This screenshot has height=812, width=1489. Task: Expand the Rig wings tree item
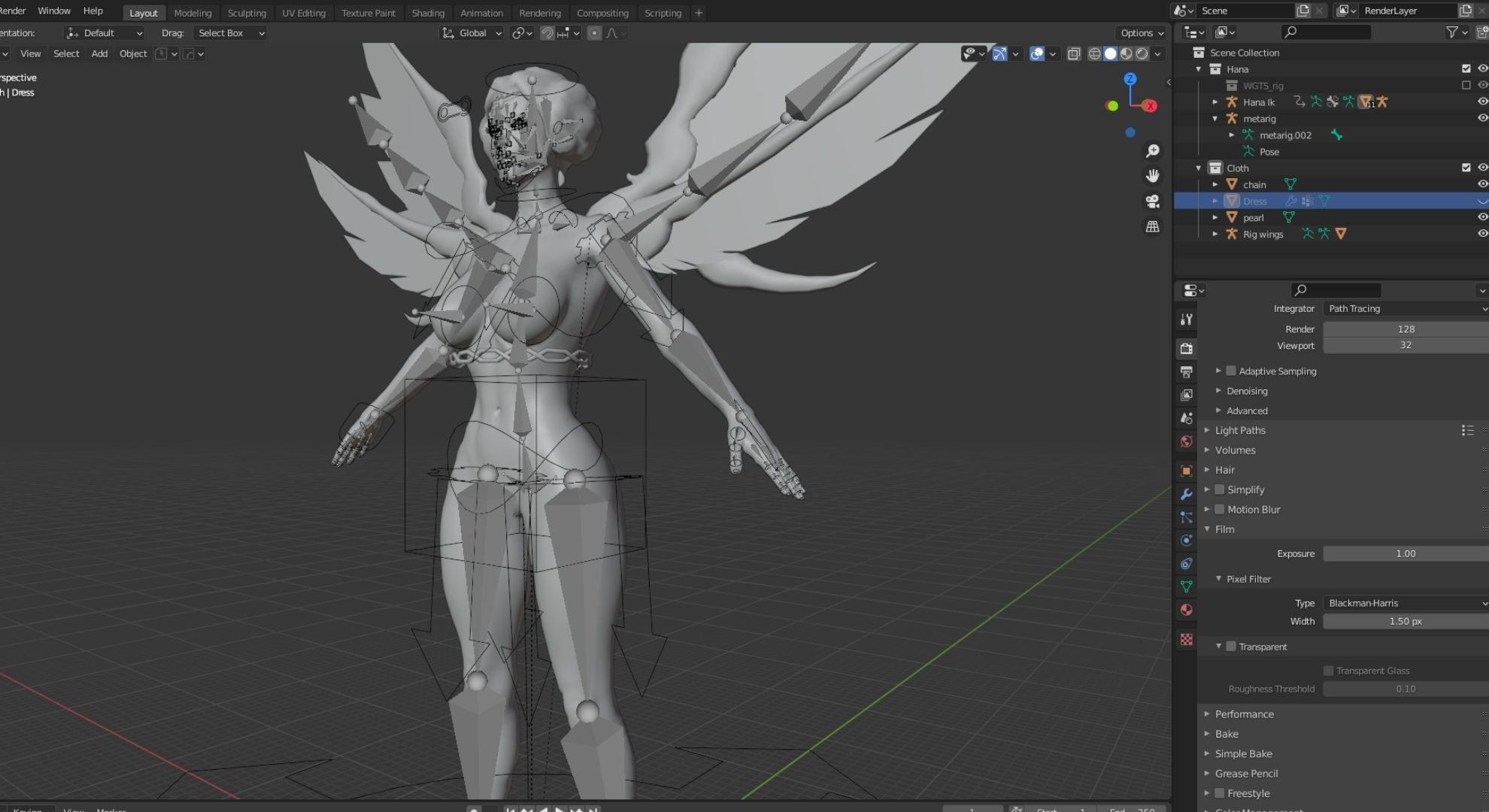[1215, 235]
